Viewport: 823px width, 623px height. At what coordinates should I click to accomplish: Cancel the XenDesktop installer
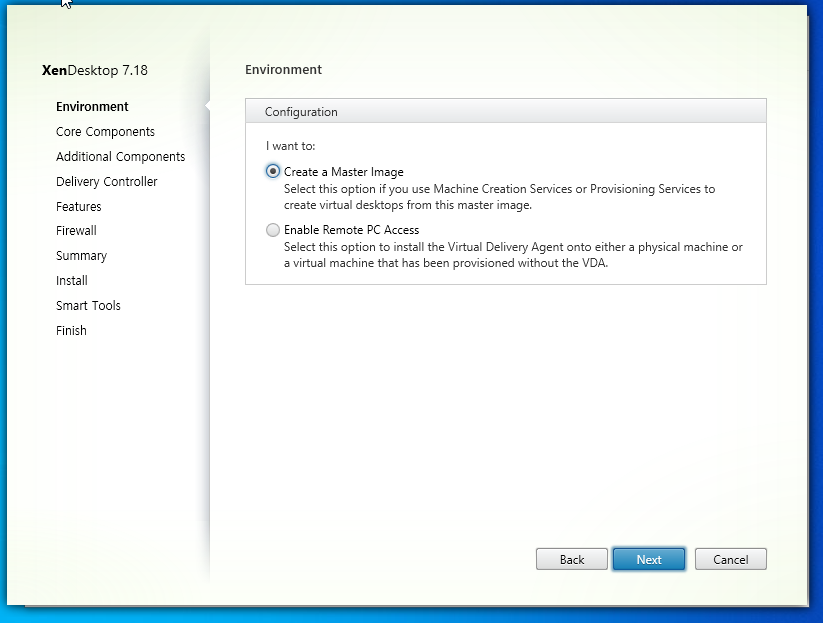731,559
